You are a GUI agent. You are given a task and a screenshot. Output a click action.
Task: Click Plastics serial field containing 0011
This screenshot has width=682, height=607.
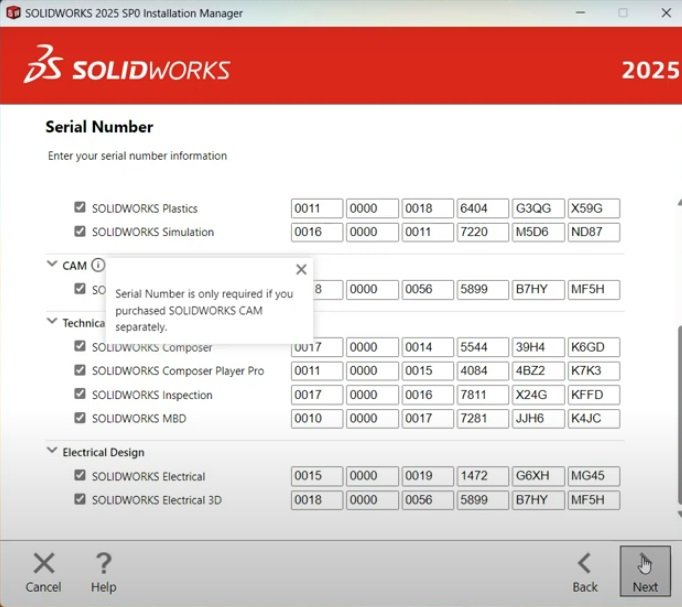317,209
